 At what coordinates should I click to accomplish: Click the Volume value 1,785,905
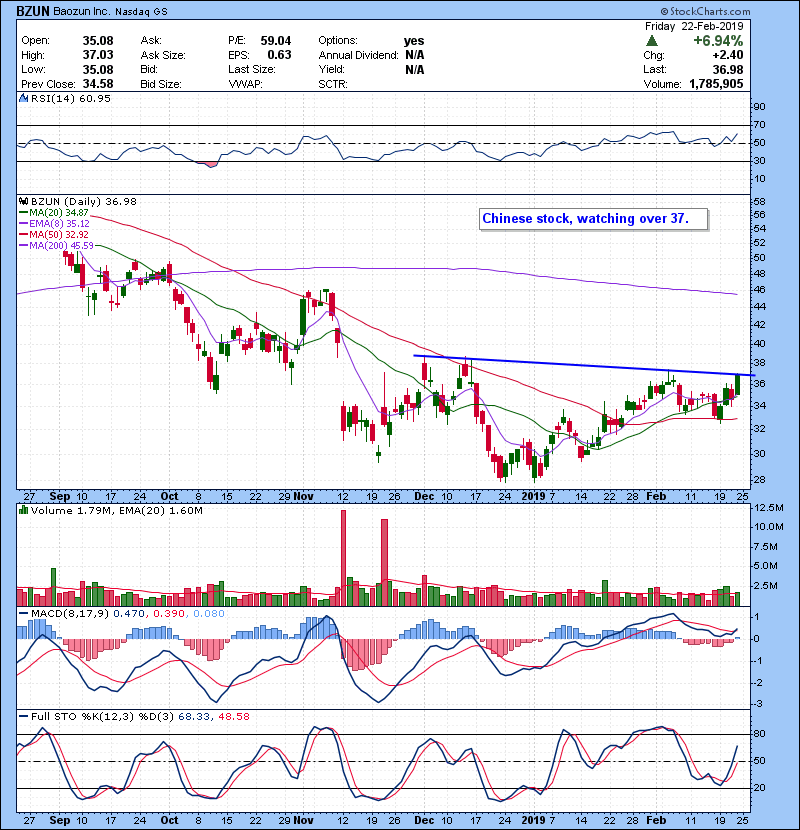point(716,84)
